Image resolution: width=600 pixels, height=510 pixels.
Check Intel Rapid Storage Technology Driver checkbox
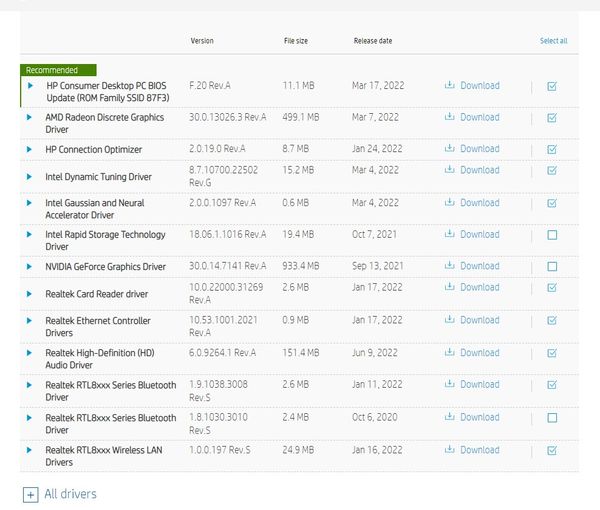coord(552,235)
